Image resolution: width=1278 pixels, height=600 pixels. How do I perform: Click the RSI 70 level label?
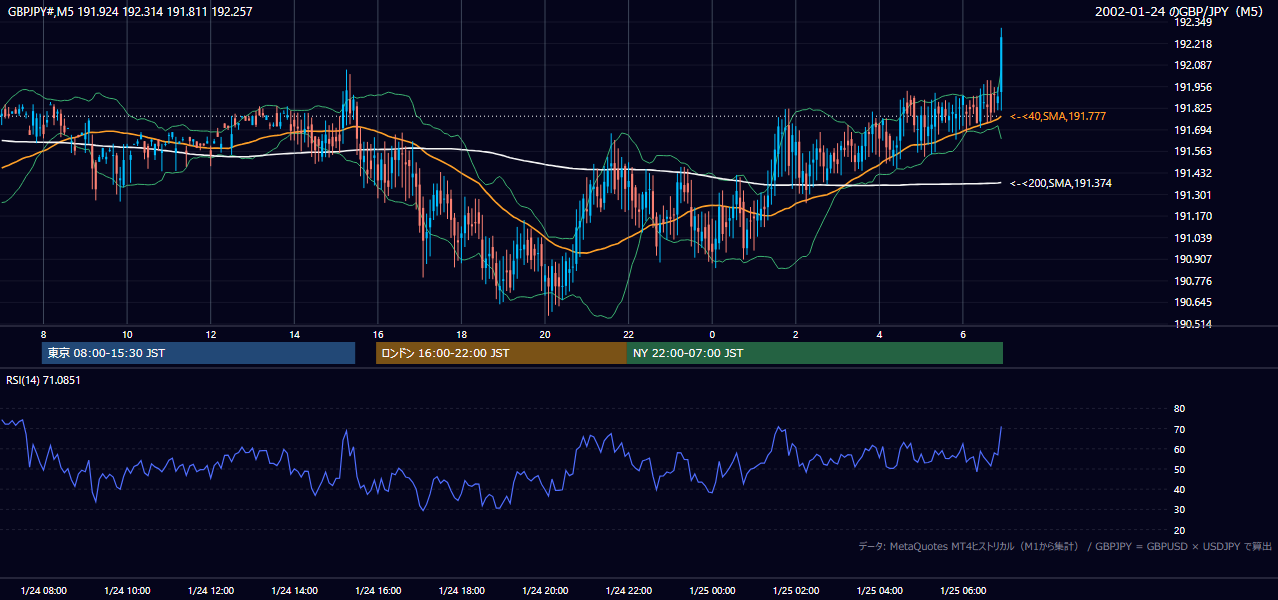tap(1179, 429)
